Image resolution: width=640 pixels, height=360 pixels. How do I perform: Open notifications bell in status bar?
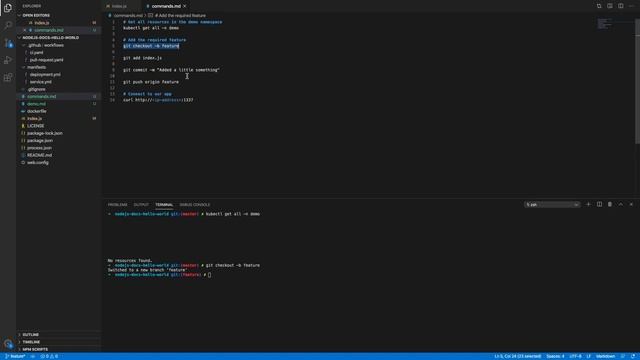[x=633, y=356]
